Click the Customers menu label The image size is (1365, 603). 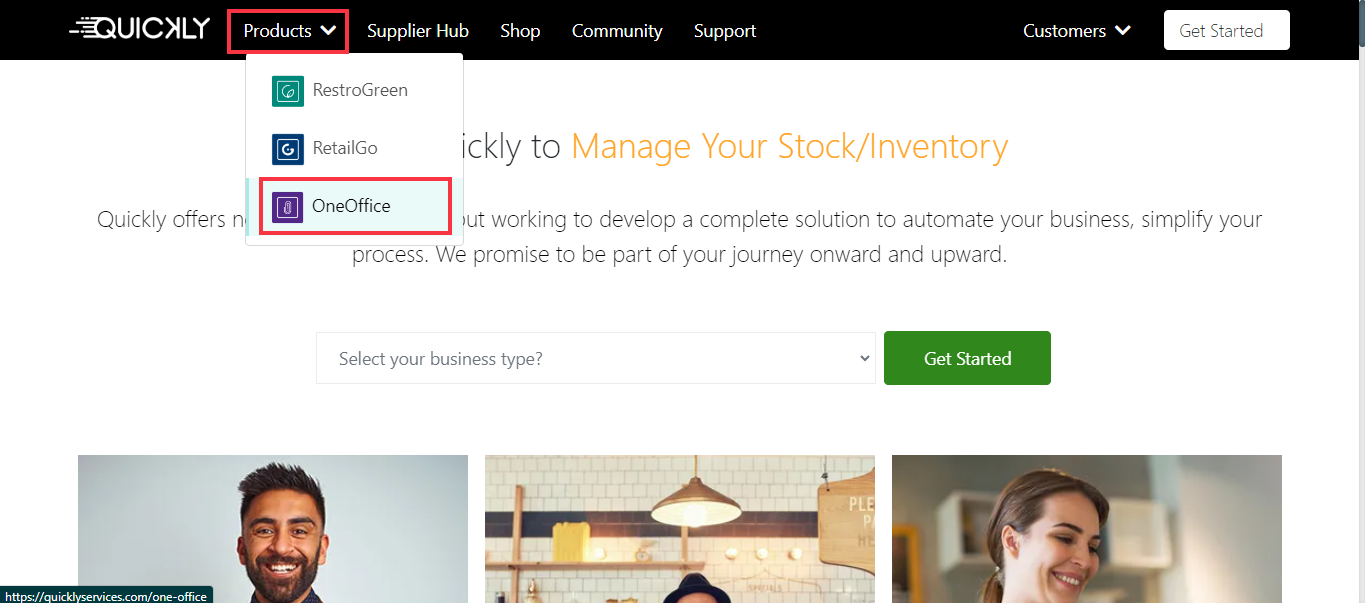tap(1064, 31)
